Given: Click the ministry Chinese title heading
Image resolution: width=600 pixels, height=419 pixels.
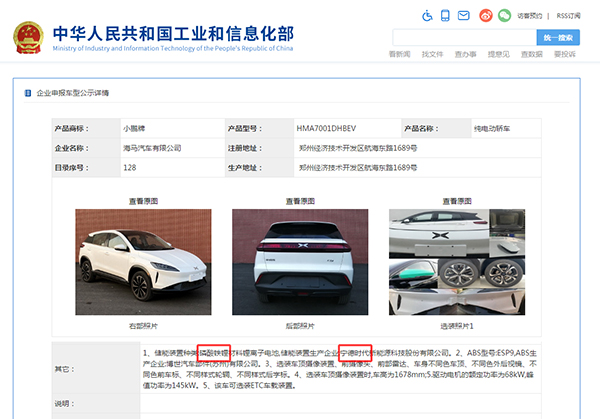Looking at the screenshot, I should click(173, 34).
